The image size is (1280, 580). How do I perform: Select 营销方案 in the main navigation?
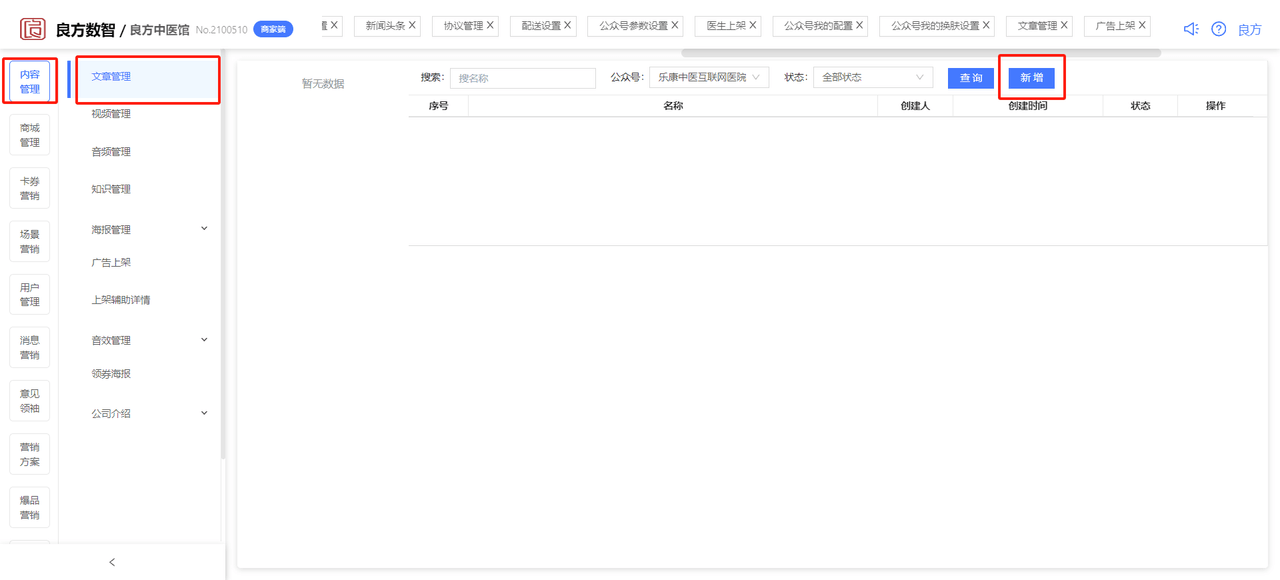[30, 454]
